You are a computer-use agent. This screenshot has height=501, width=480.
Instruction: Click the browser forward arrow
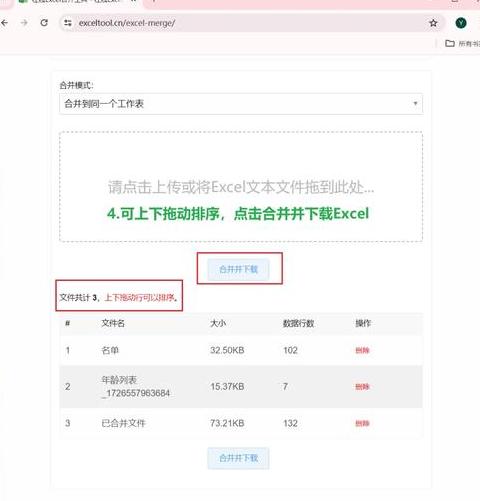point(24,23)
